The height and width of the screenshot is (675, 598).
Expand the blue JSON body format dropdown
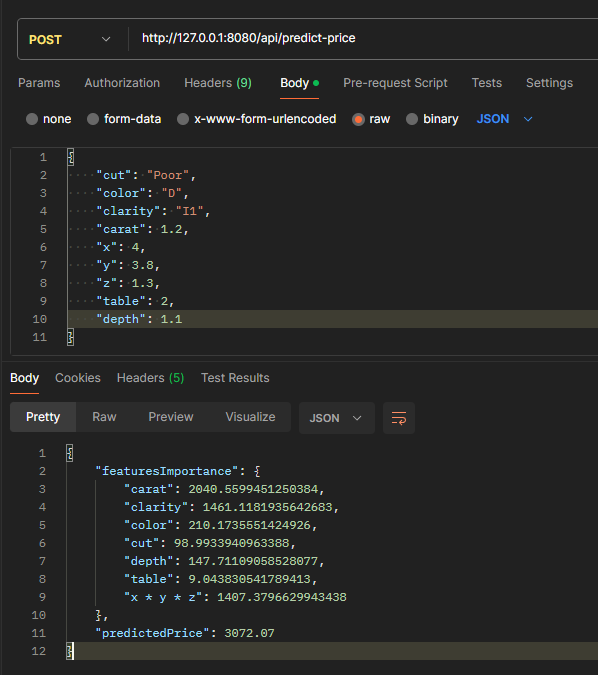(x=505, y=119)
